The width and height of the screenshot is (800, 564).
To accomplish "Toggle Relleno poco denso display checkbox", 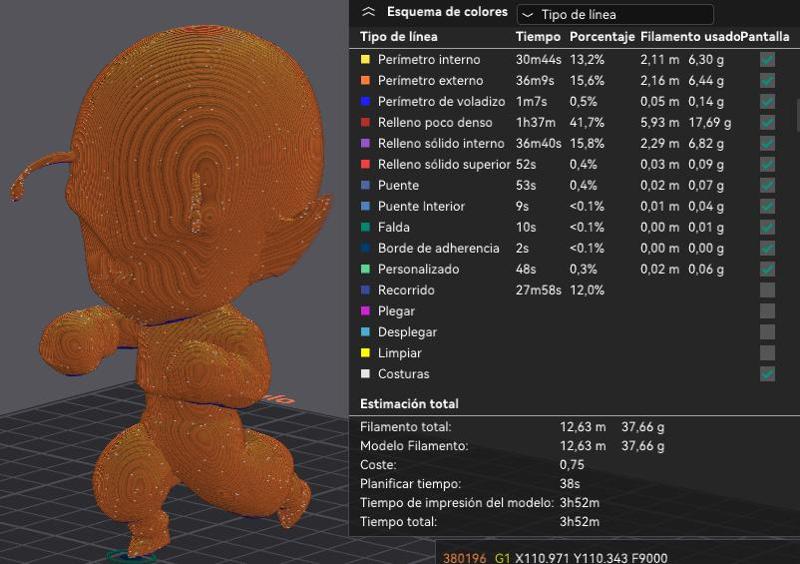I will (x=767, y=122).
